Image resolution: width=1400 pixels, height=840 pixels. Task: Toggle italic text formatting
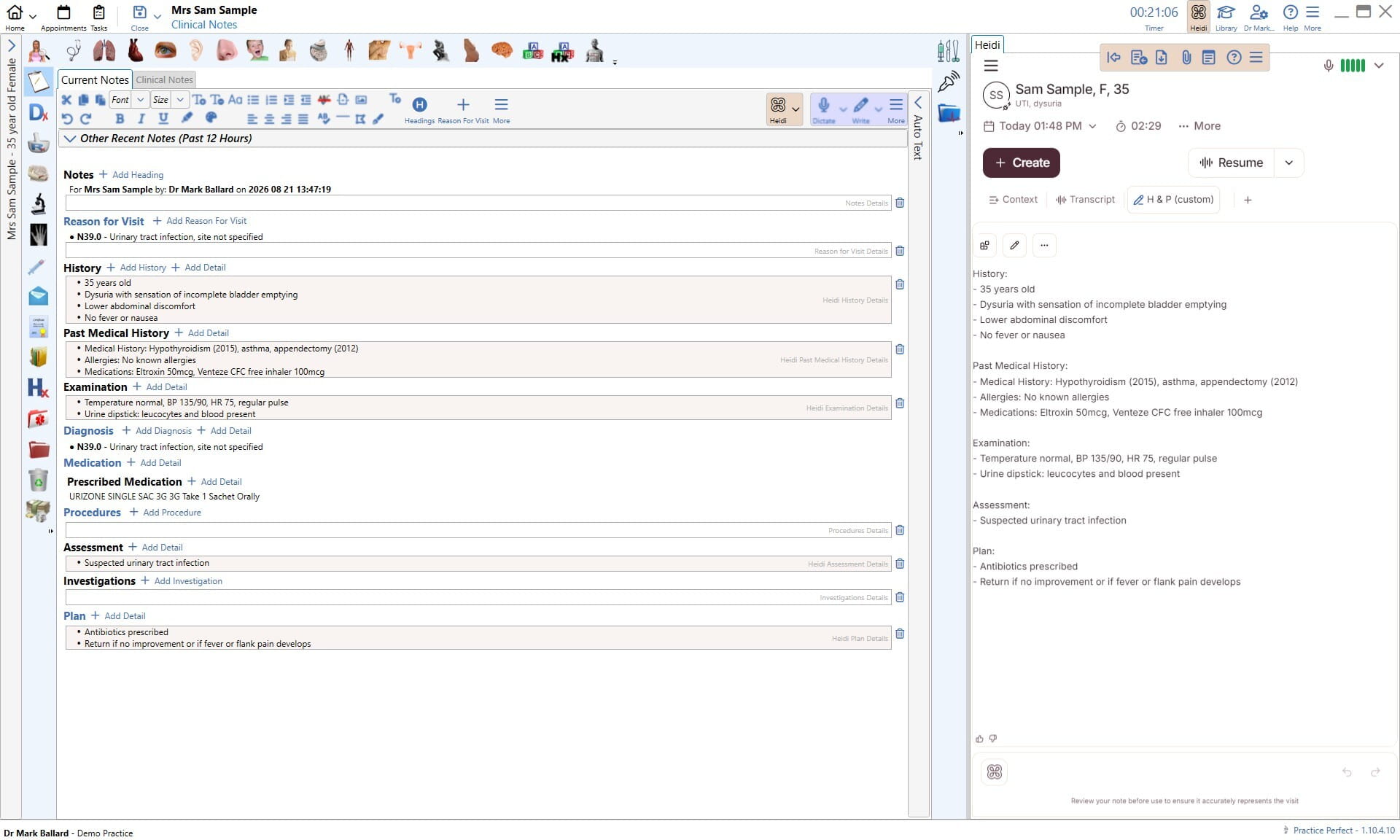tap(141, 119)
